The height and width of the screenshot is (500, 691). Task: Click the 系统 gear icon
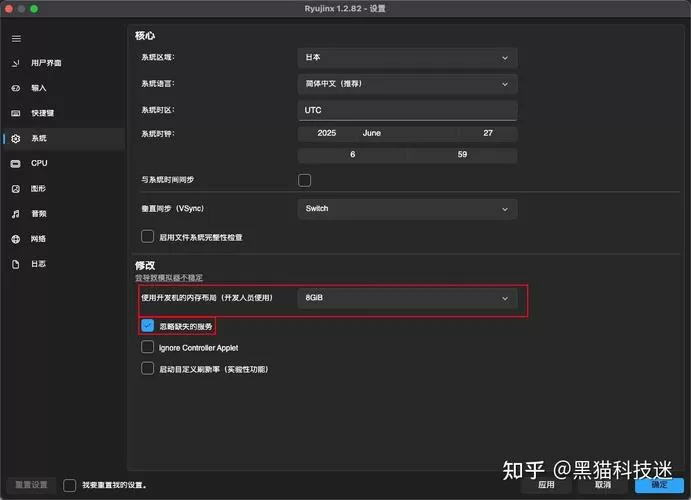click(16, 138)
